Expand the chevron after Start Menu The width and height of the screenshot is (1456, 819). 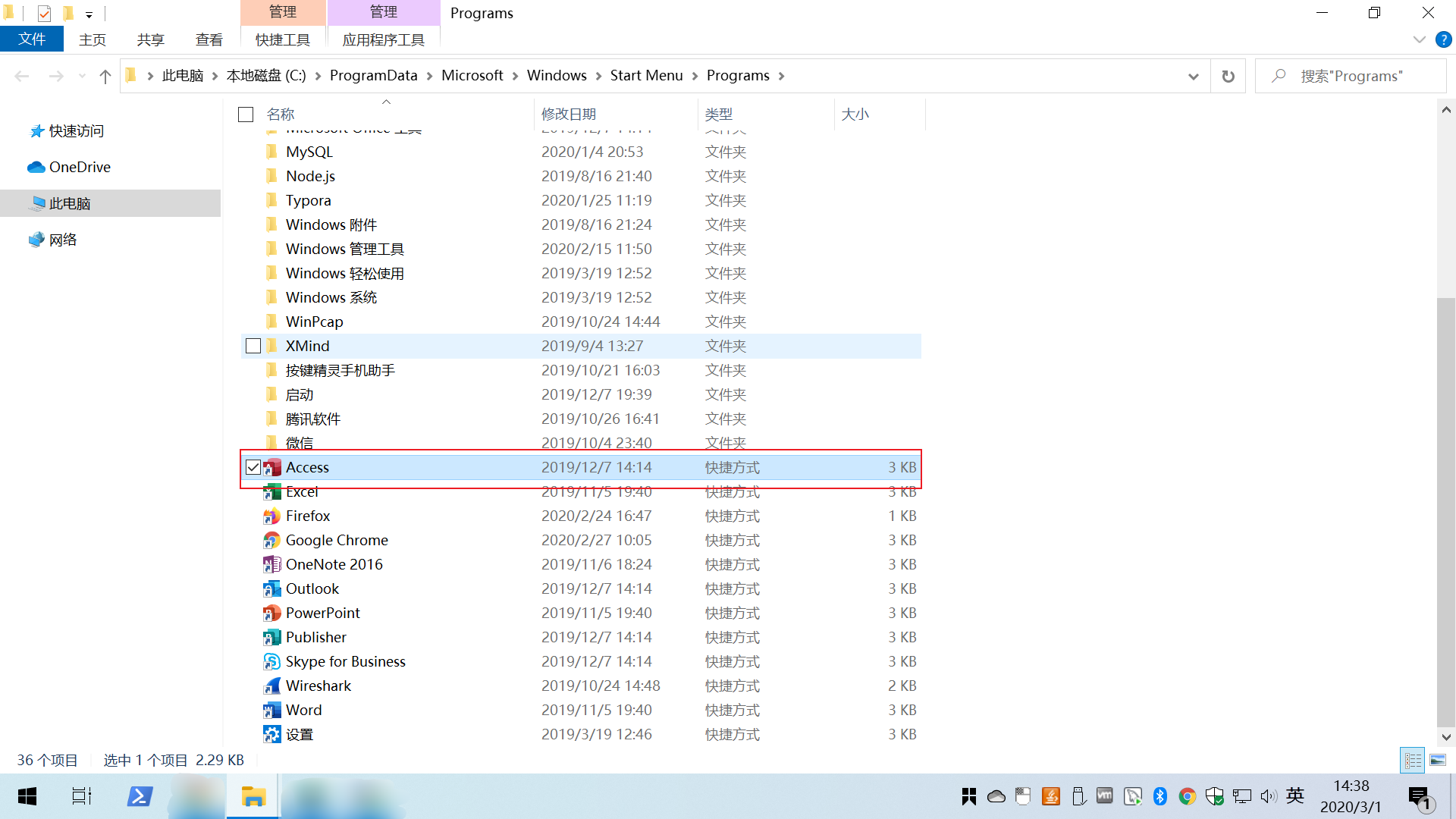point(695,76)
